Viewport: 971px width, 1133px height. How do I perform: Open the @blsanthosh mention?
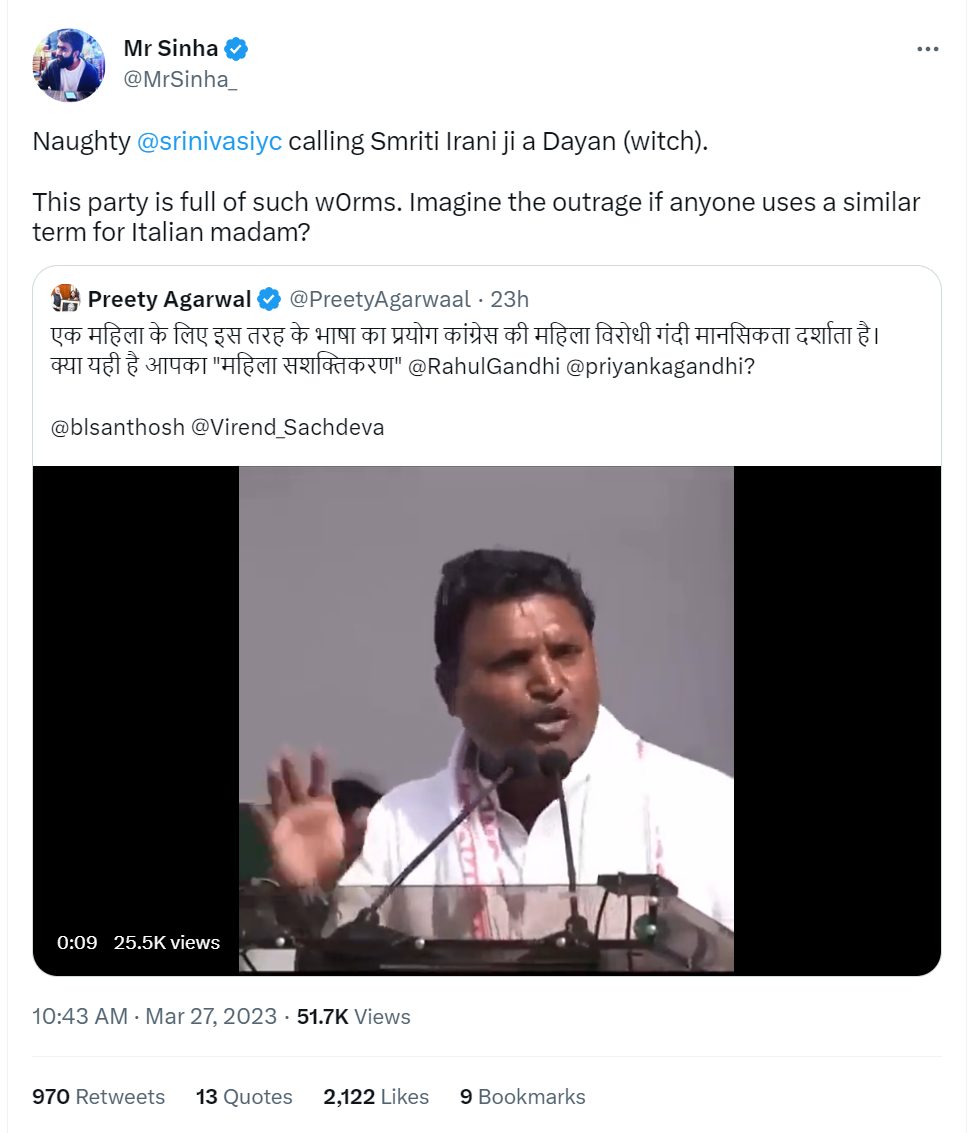point(118,427)
